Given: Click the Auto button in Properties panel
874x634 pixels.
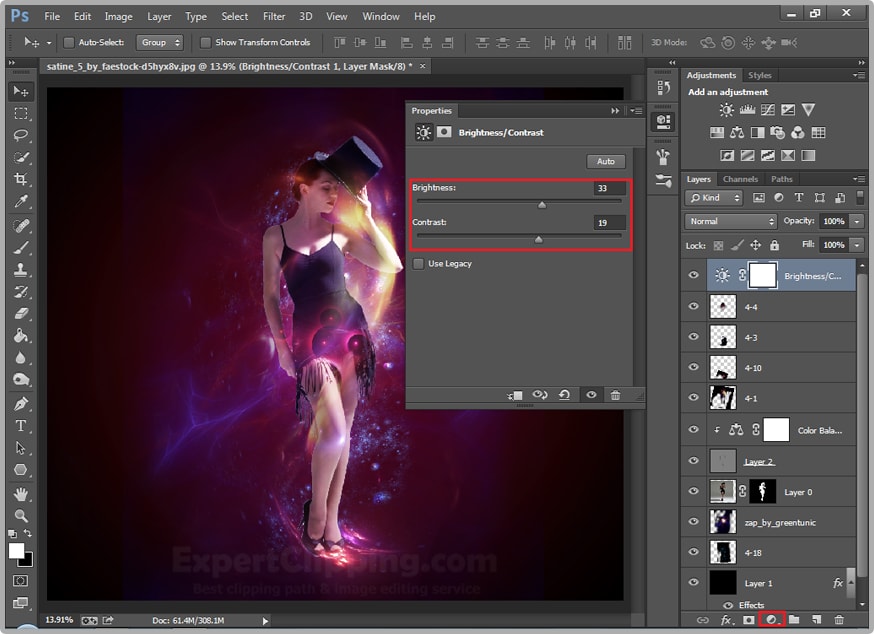Looking at the screenshot, I should click(x=605, y=161).
